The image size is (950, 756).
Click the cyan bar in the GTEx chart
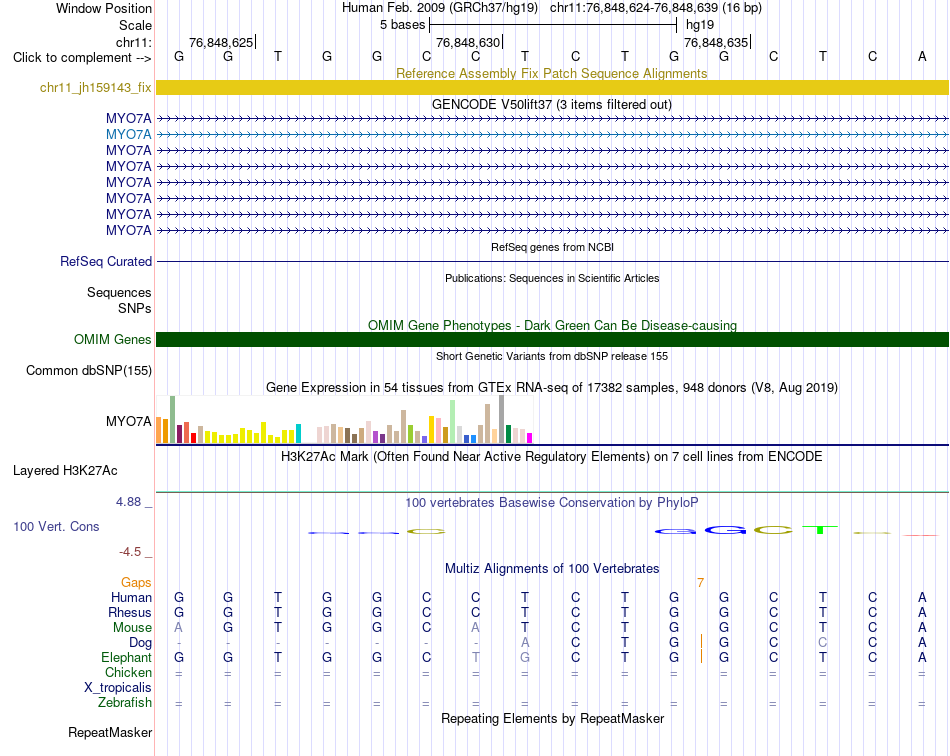click(298, 434)
